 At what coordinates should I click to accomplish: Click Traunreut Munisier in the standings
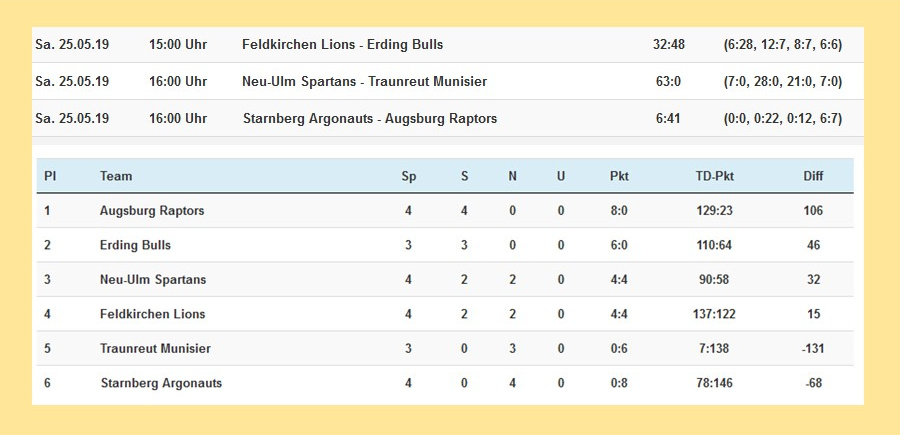coord(155,349)
